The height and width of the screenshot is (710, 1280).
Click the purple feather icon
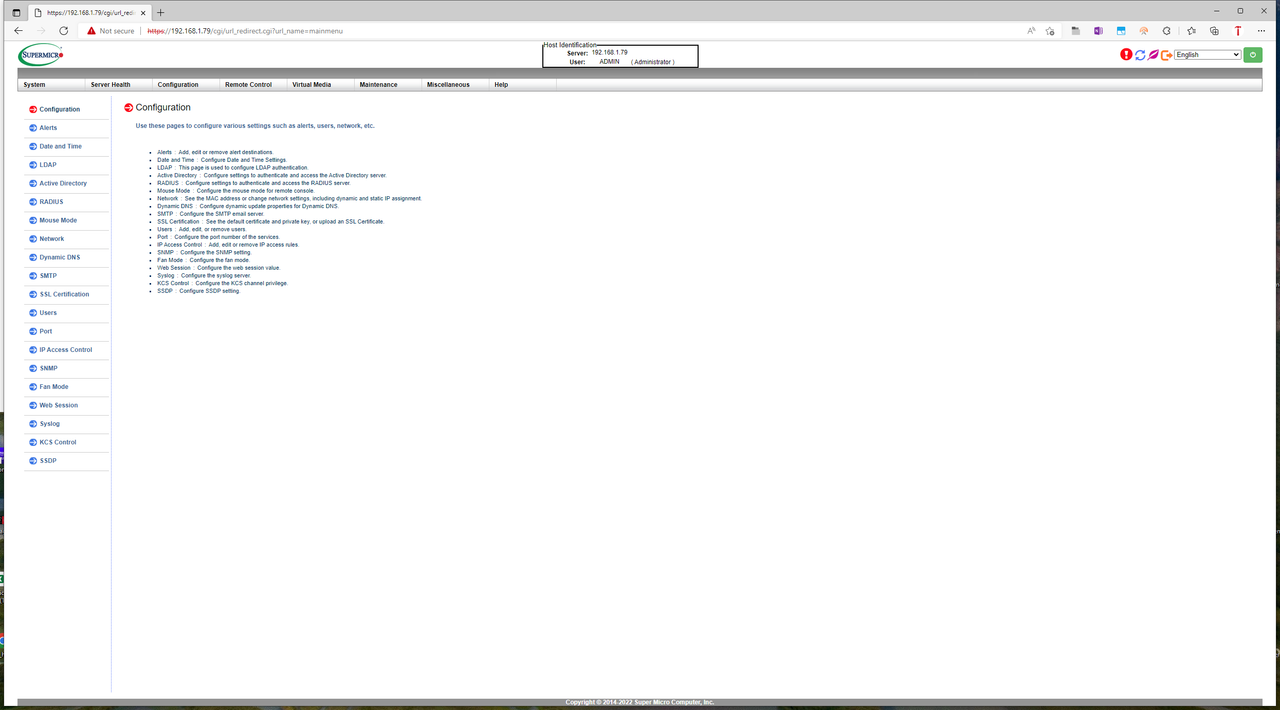coord(1153,55)
